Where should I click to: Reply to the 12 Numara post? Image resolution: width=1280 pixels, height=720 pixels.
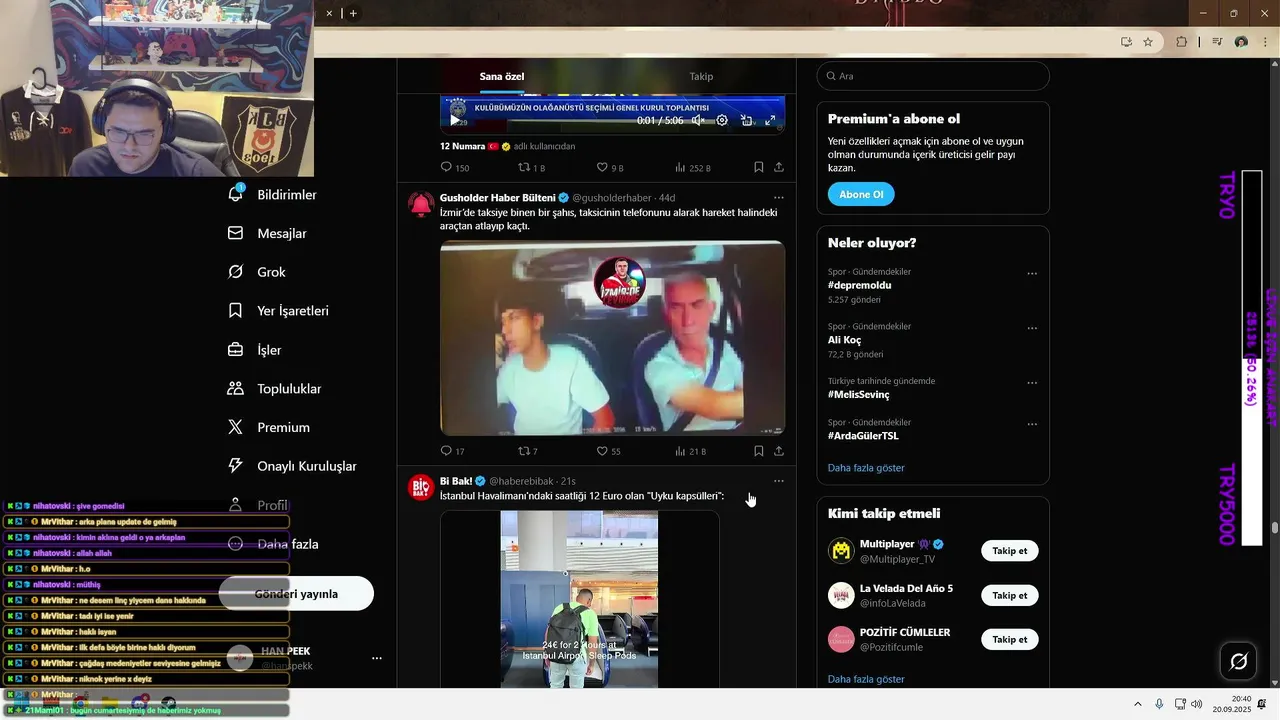[x=455, y=168]
